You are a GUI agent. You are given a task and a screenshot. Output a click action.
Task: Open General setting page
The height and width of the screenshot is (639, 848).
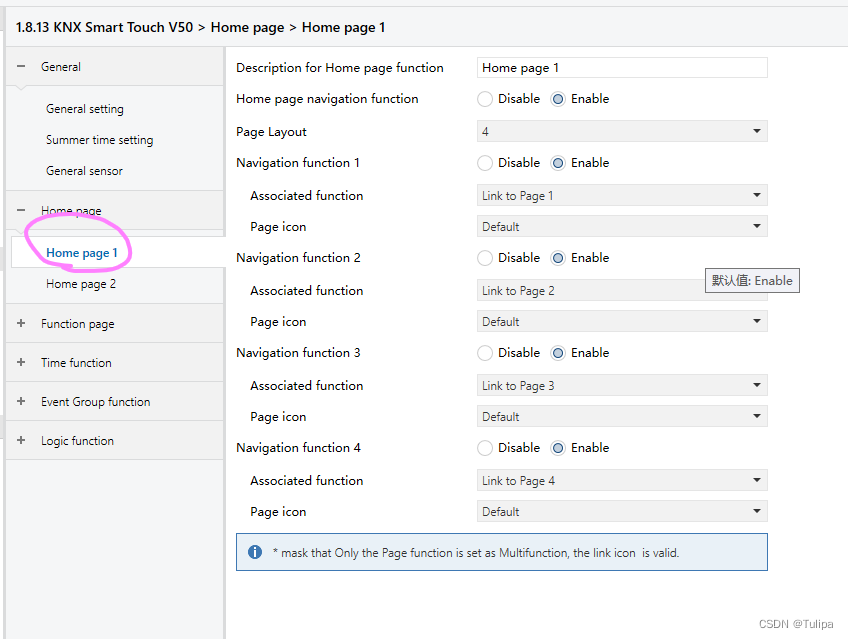(85, 109)
